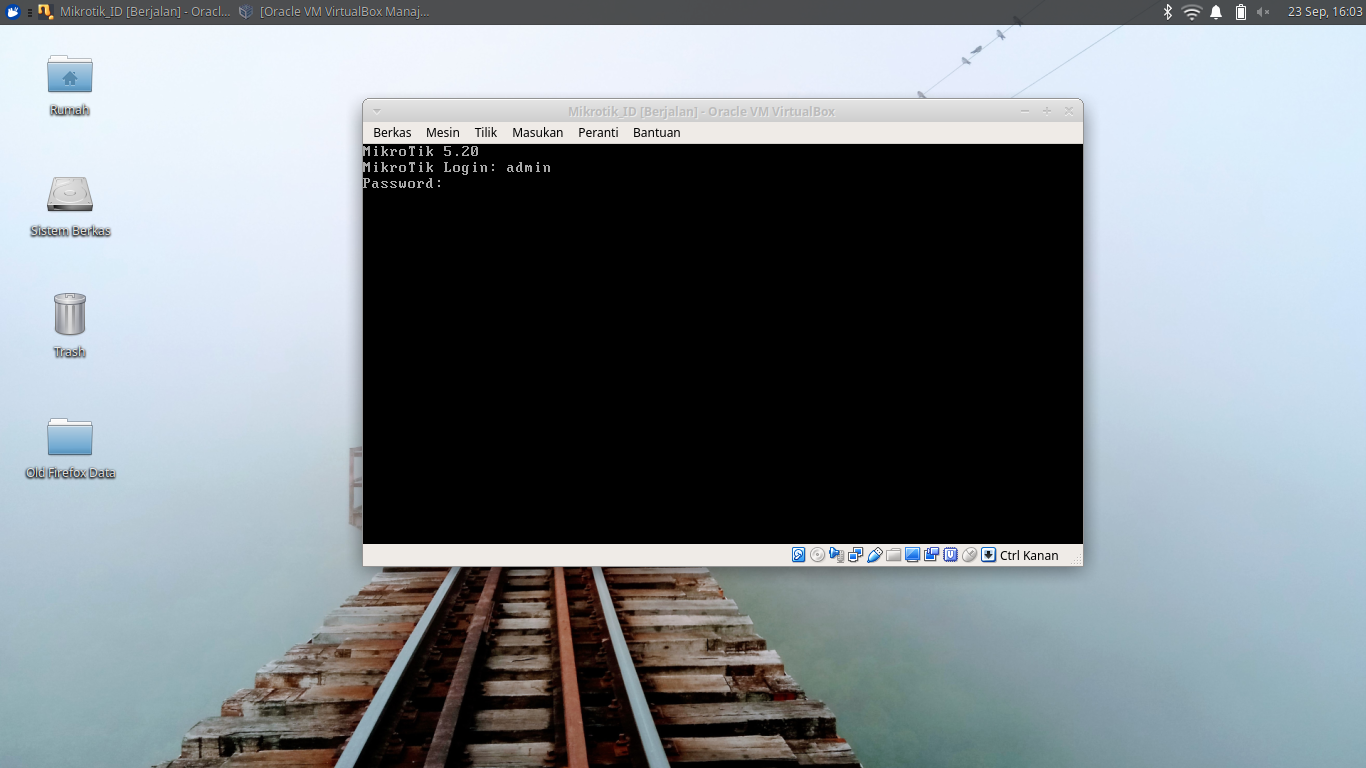Click the display settings monitor icon
1366x768 pixels.
point(912,555)
